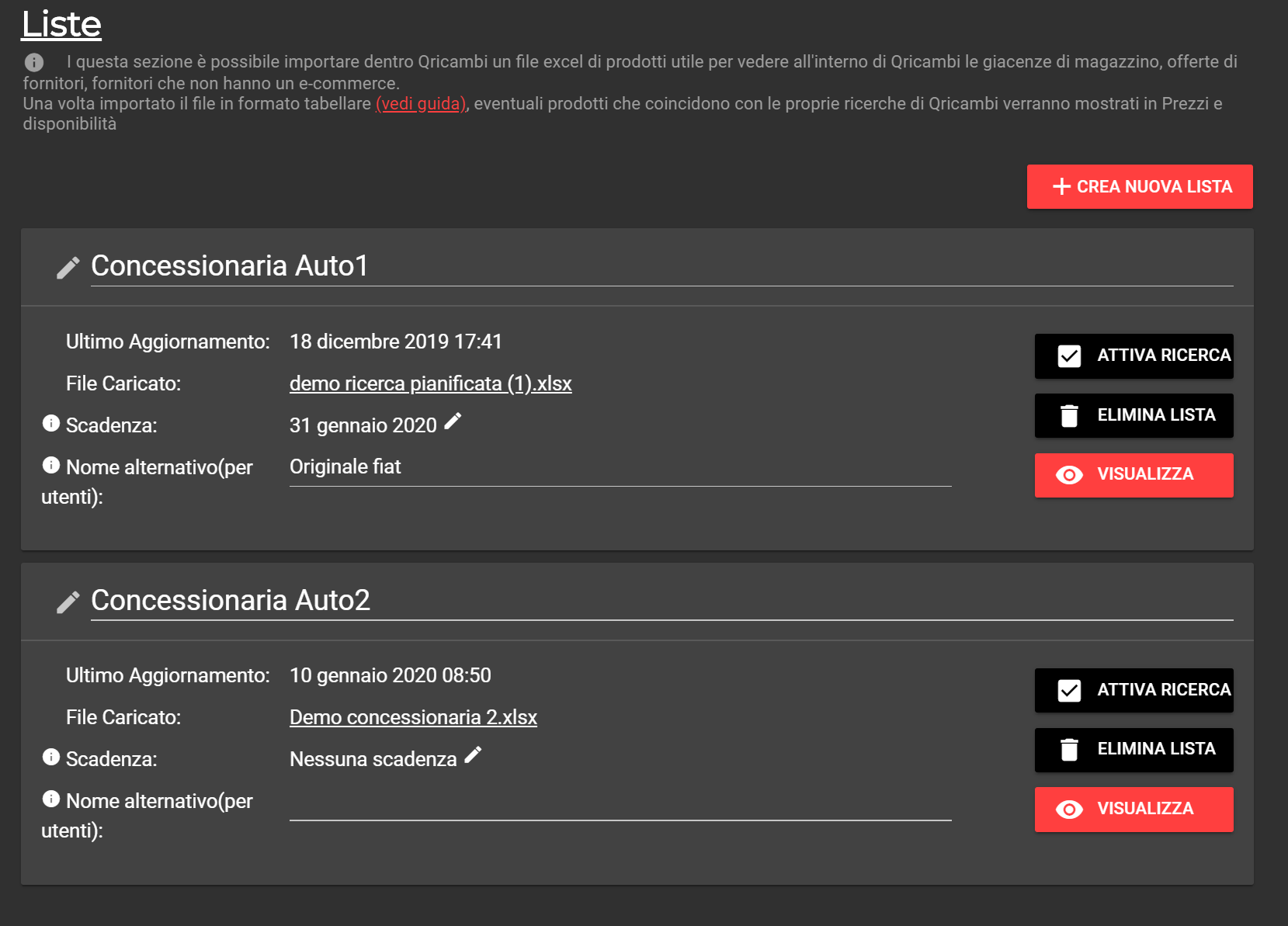Image resolution: width=1288 pixels, height=926 pixels.
Task: Click eye icon on Visualizza for Auto2
Action: 1069,810
